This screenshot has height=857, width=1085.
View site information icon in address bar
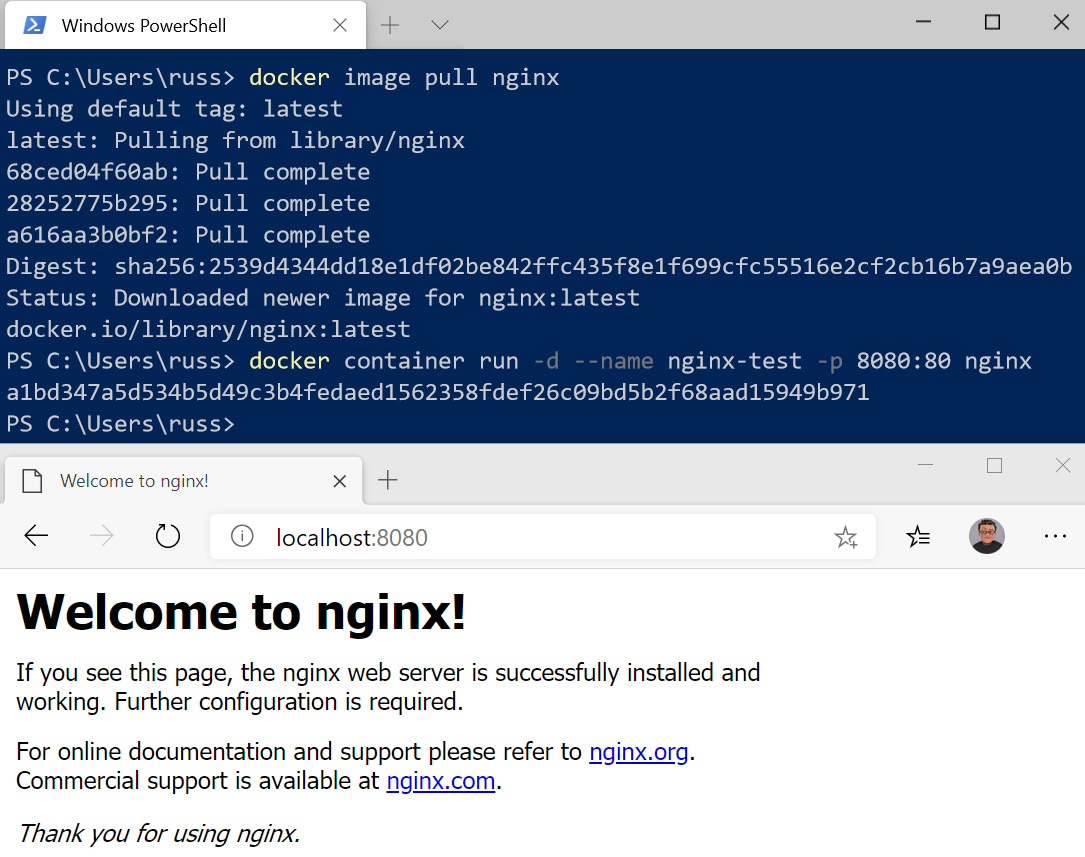tap(242, 536)
